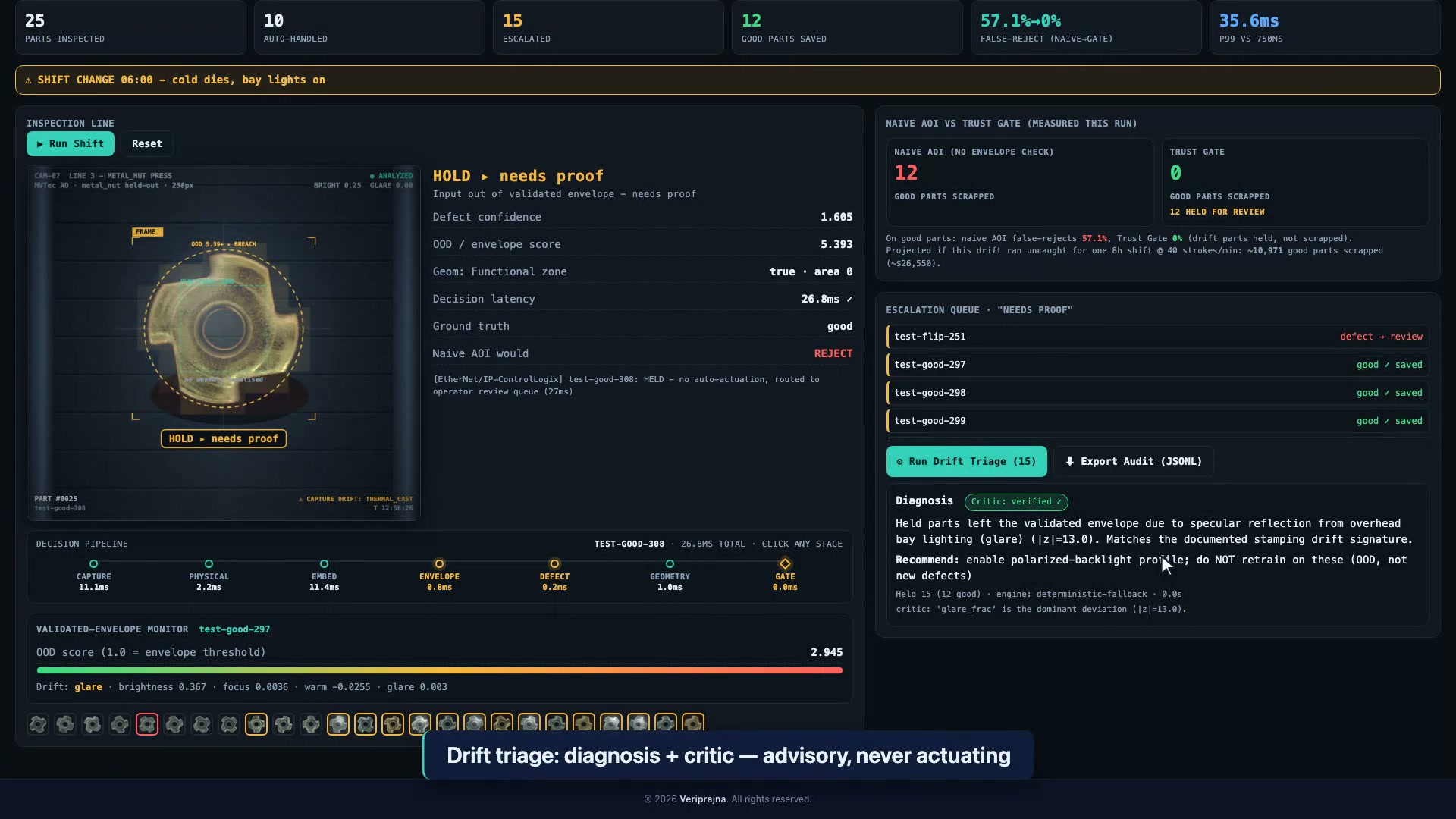Click the Naive AOI would REJECT value
1456x819 pixels.
coord(833,353)
